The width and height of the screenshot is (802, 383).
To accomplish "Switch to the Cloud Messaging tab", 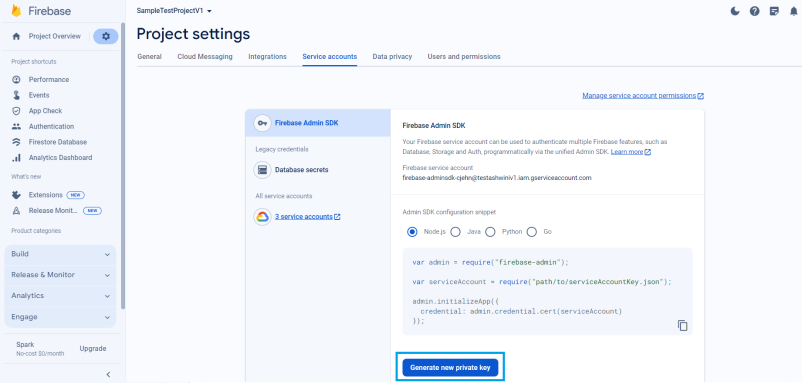I will tap(205, 57).
